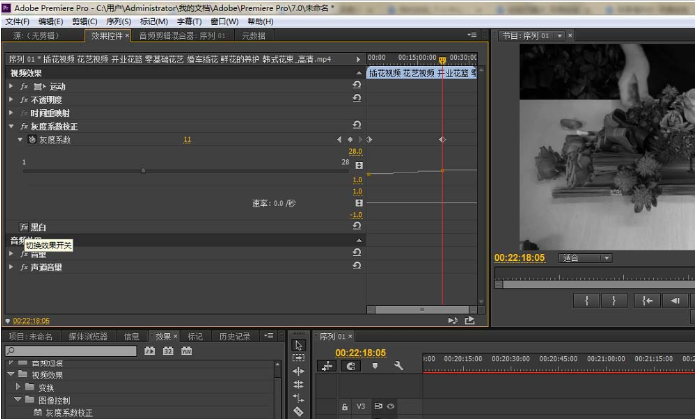The height and width of the screenshot is (419, 695).
Task: Open timeline display settings wrench icon
Action: (x=398, y=366)
